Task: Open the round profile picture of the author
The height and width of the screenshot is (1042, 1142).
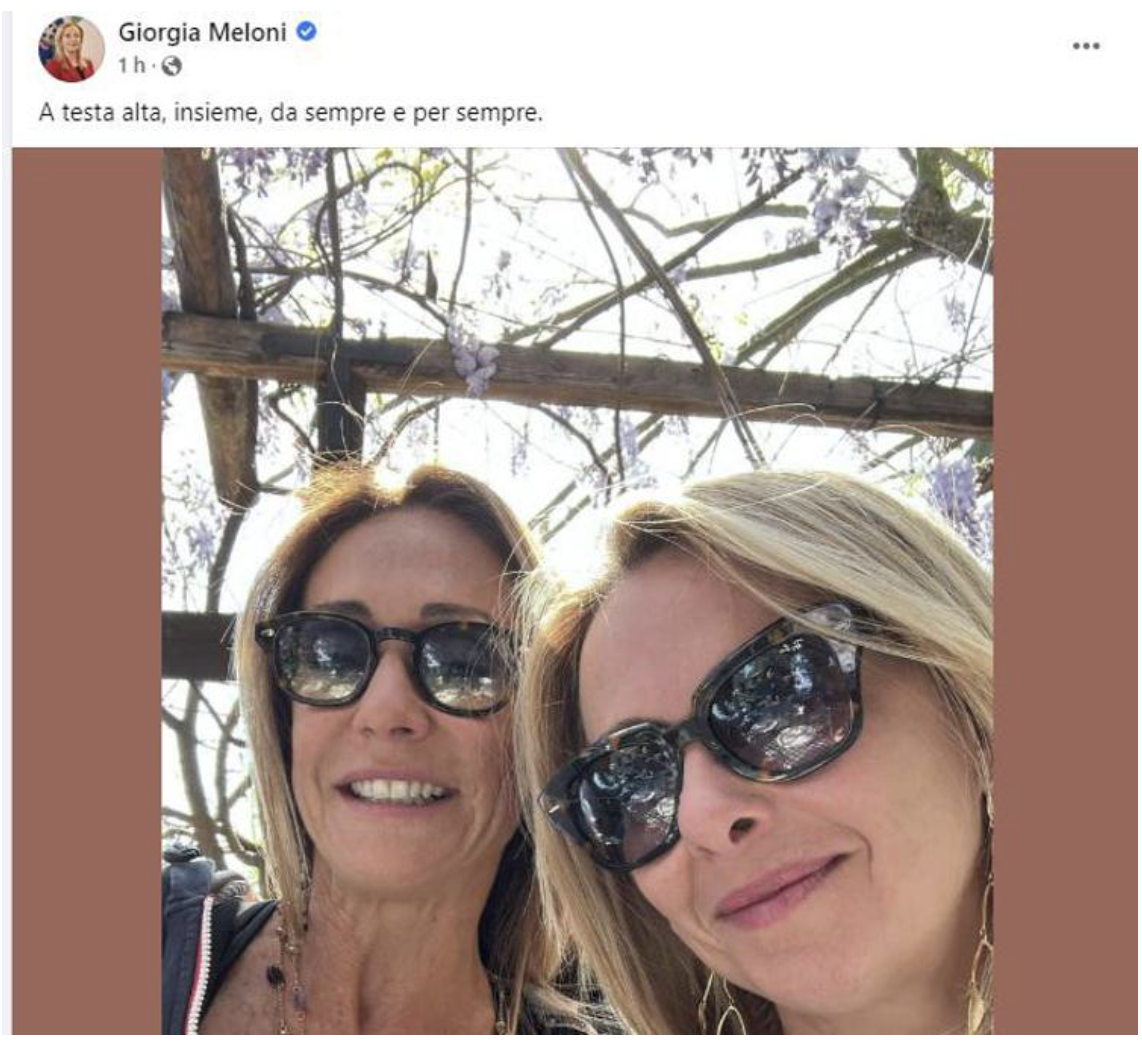Action: pyautogui.click(x=71, y=49)
